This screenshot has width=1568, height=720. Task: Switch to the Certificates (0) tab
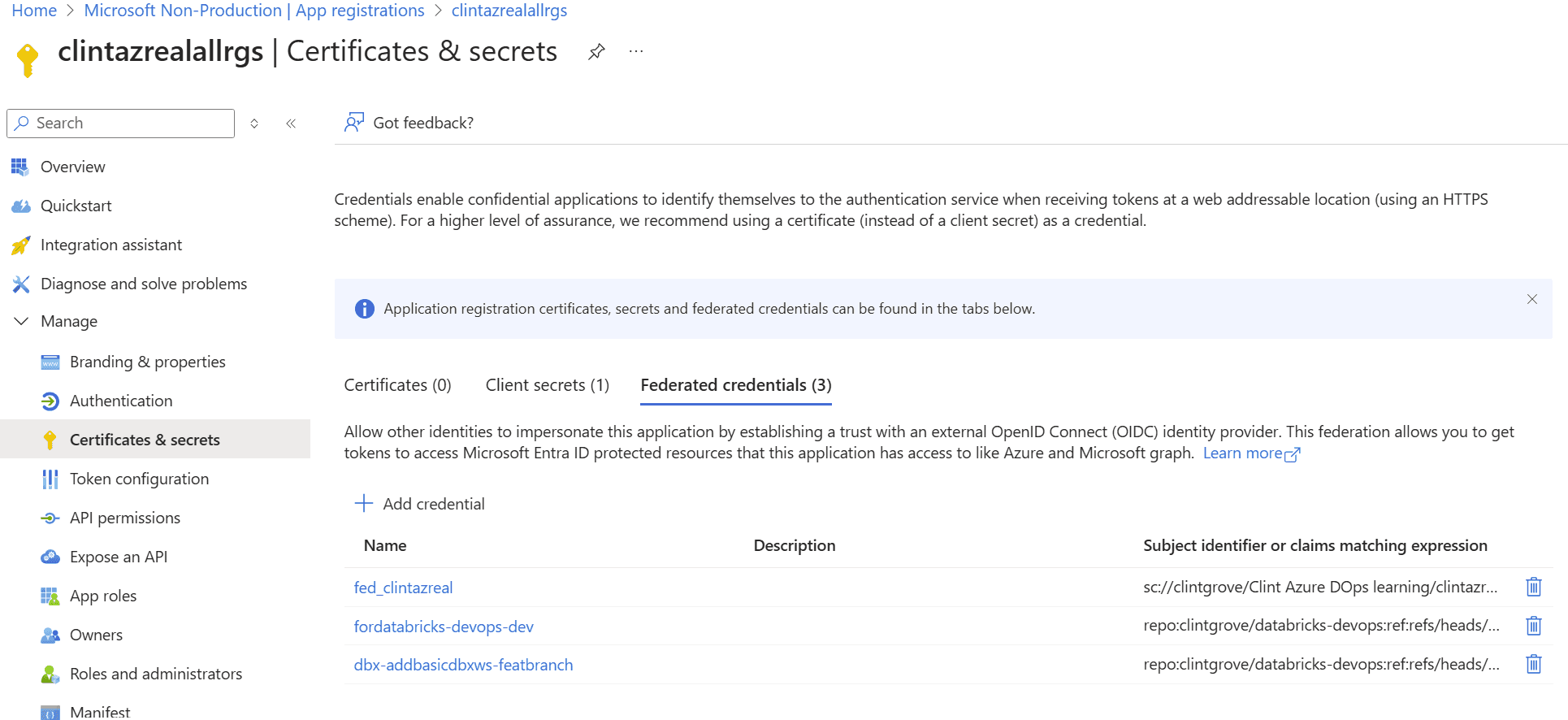pos(397,385)
